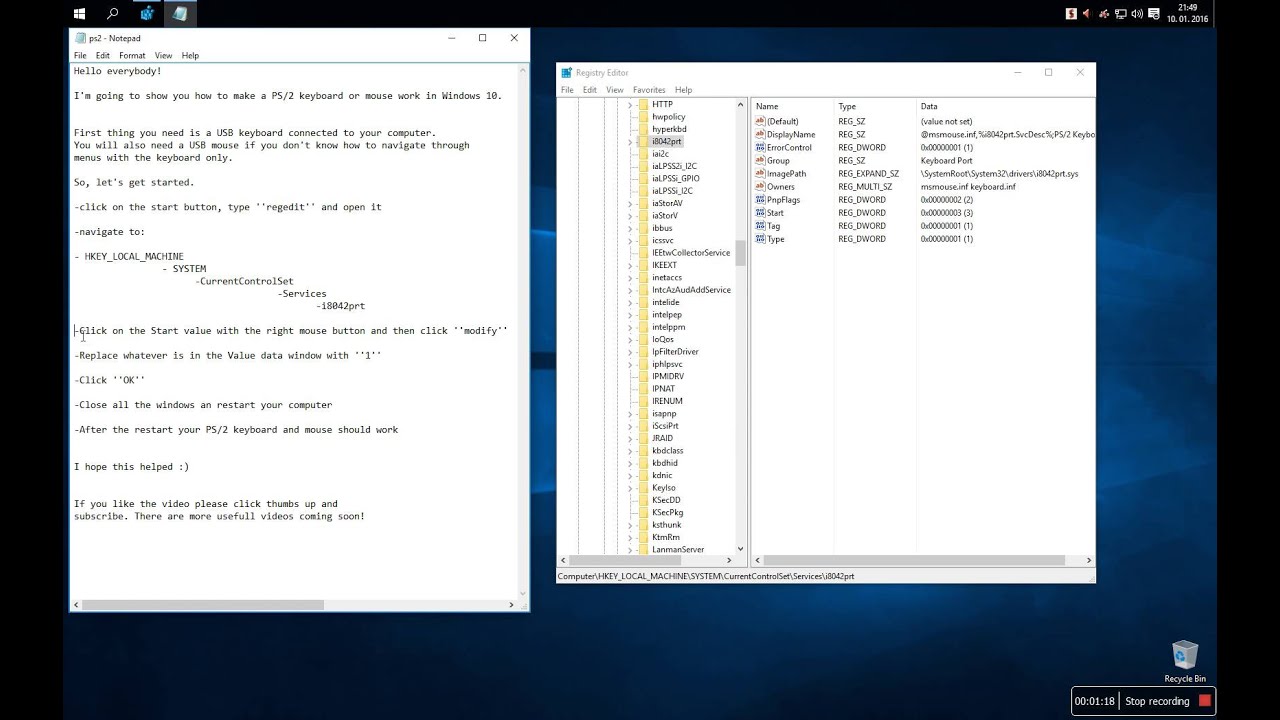This screenshot has height=720, width=1280.
Task: Open Registry Editor Help menu
Action: [x=683, y=90]
